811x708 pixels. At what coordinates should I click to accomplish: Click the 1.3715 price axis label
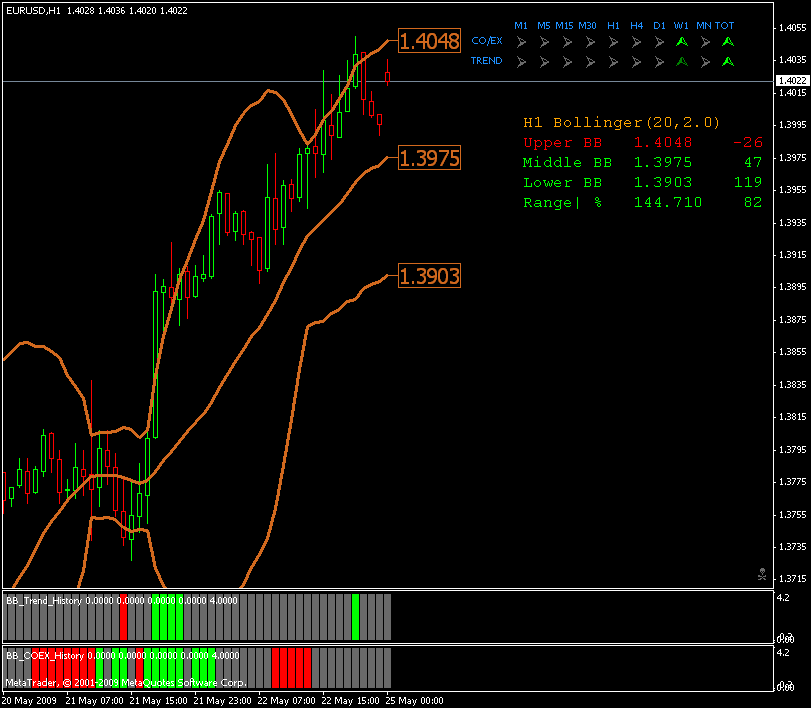pyautogui.click(x=793, y=579)
